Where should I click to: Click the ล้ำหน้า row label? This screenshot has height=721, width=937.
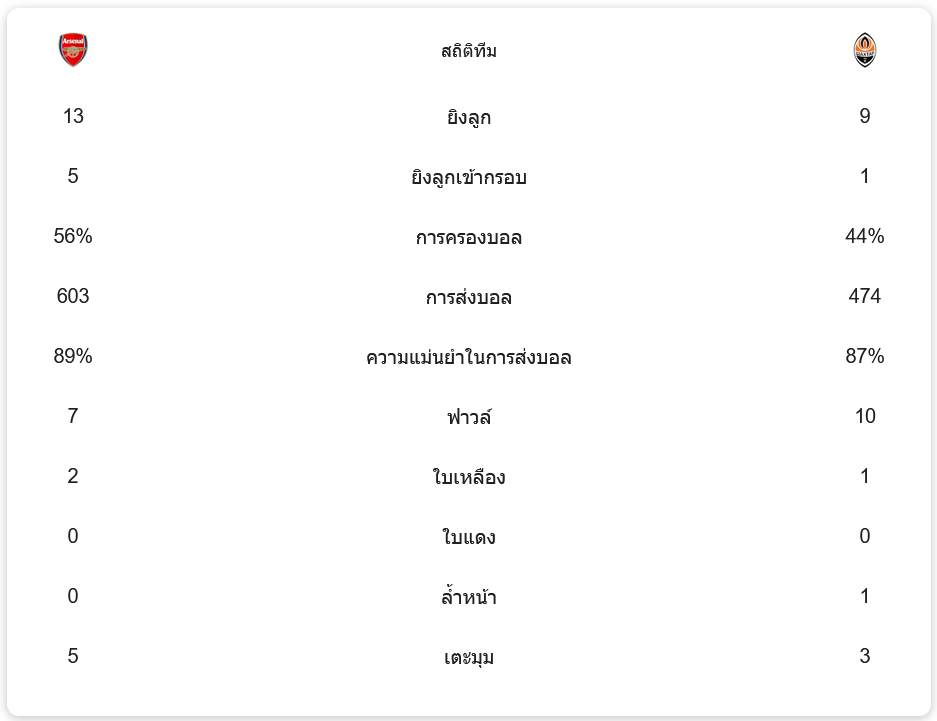[469, 597]
